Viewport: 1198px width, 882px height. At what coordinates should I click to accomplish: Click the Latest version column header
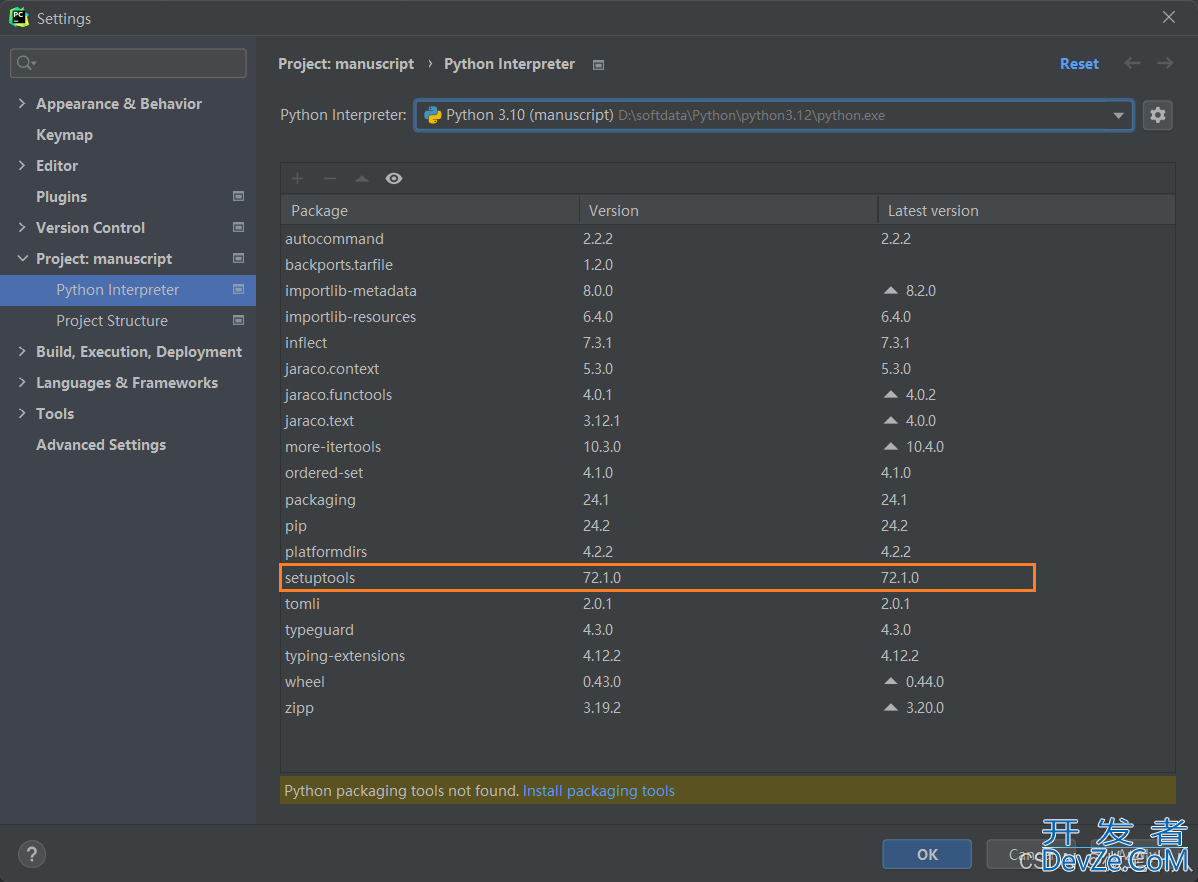(1026, 210)
